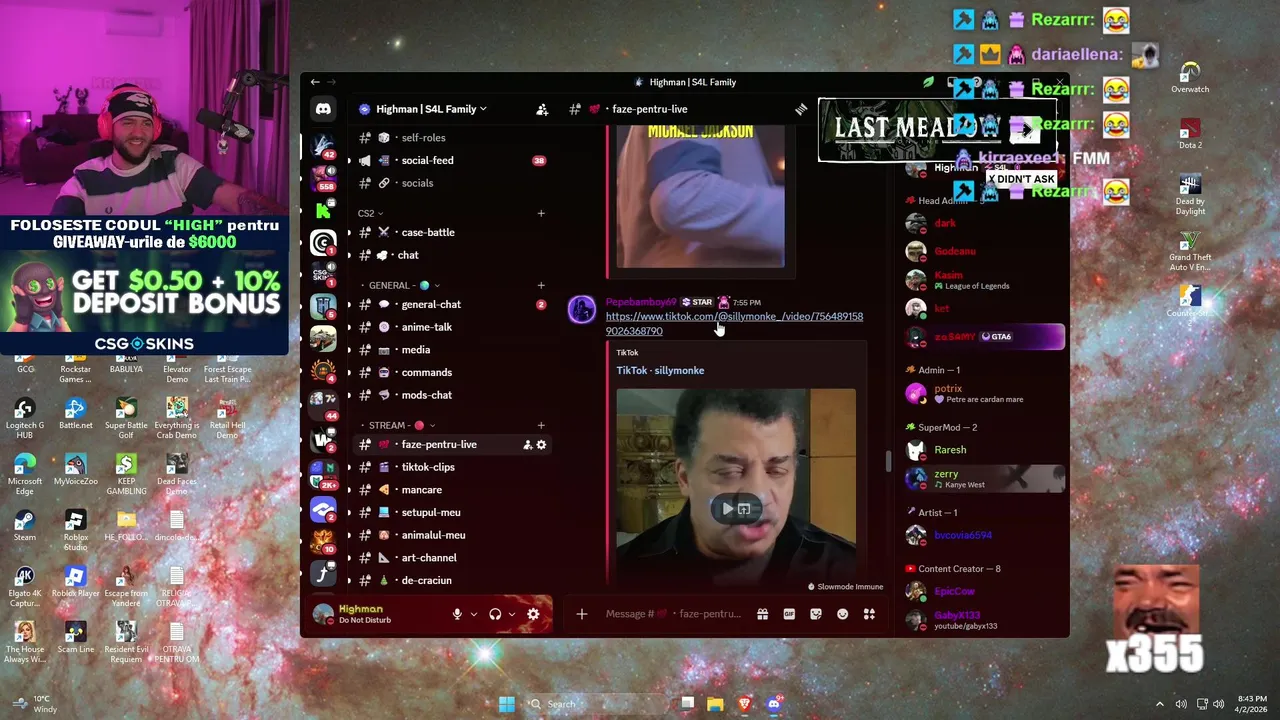Open the mods-chat channel
Image resolution: width=1280 pixels, height=720 pixels.
click(x=450, y=395)
